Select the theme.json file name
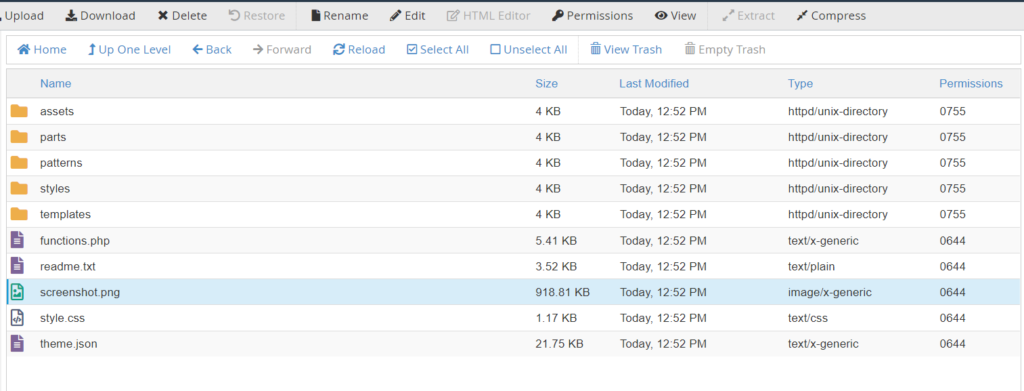 click(69, 344)
